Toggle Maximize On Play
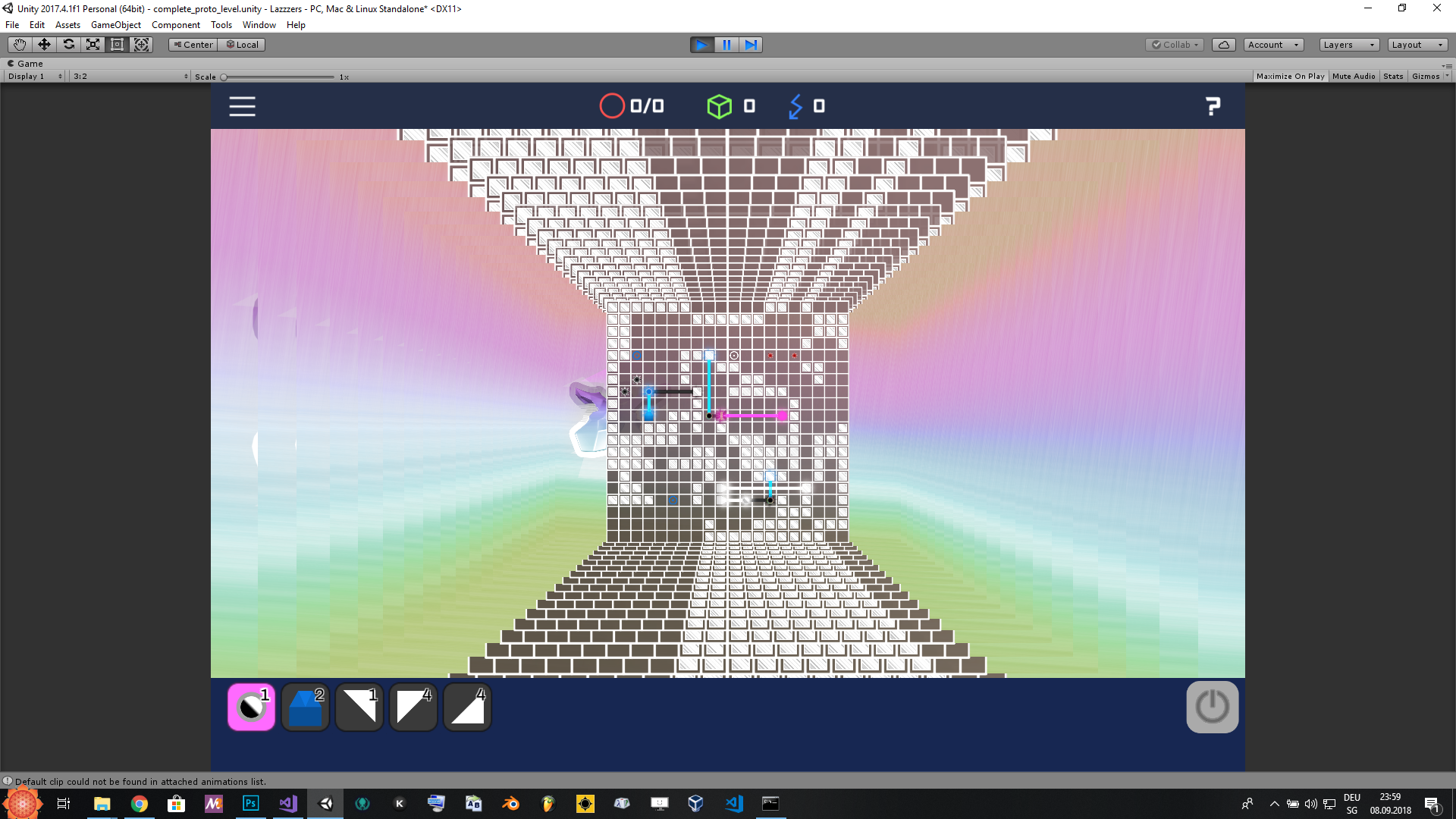1456x819 pixels. (x=1290, y=77)
